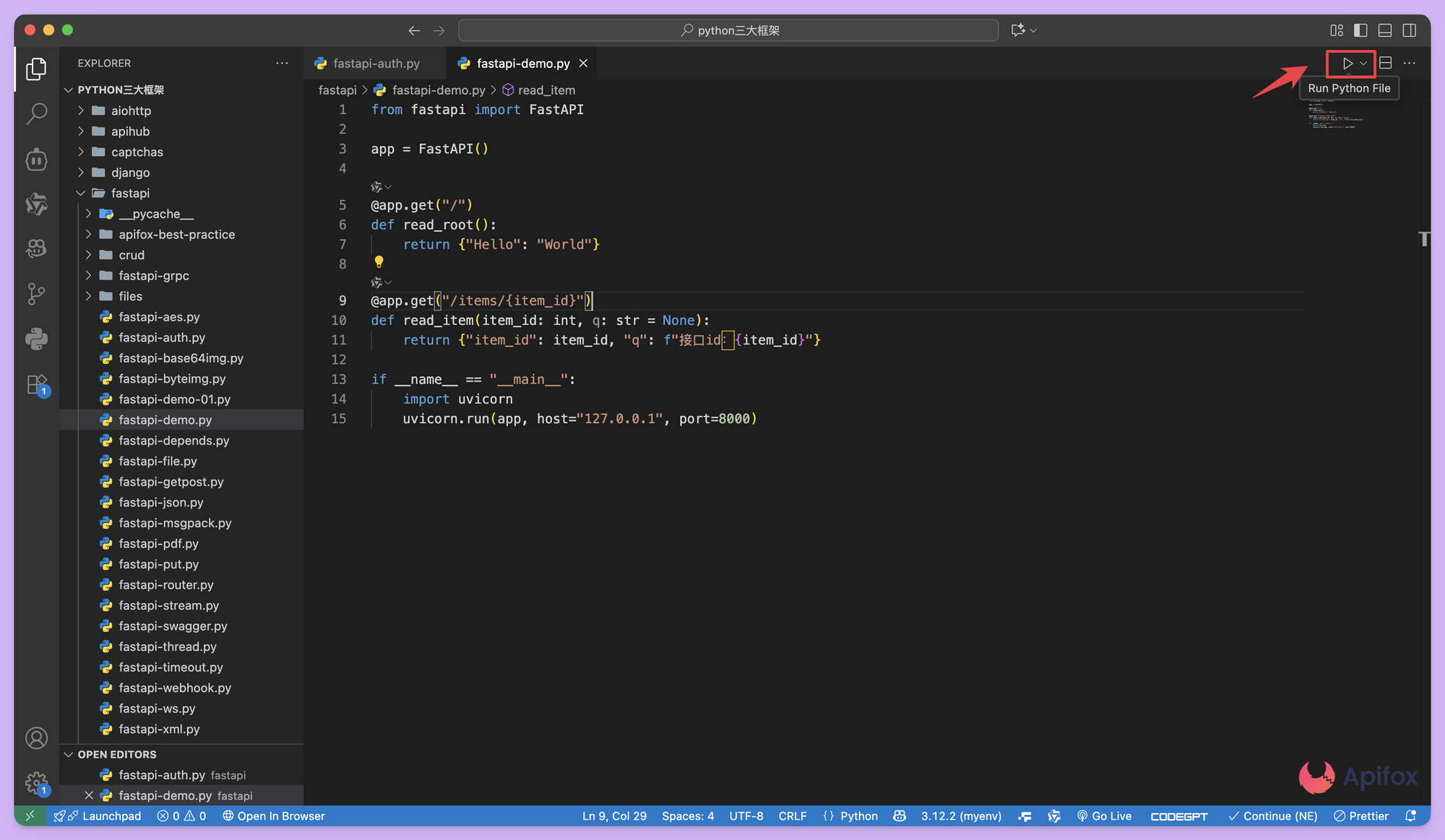Open the Search view in activity bar
Viewport: 1445px width, 840px height.
tap(36, 114)
